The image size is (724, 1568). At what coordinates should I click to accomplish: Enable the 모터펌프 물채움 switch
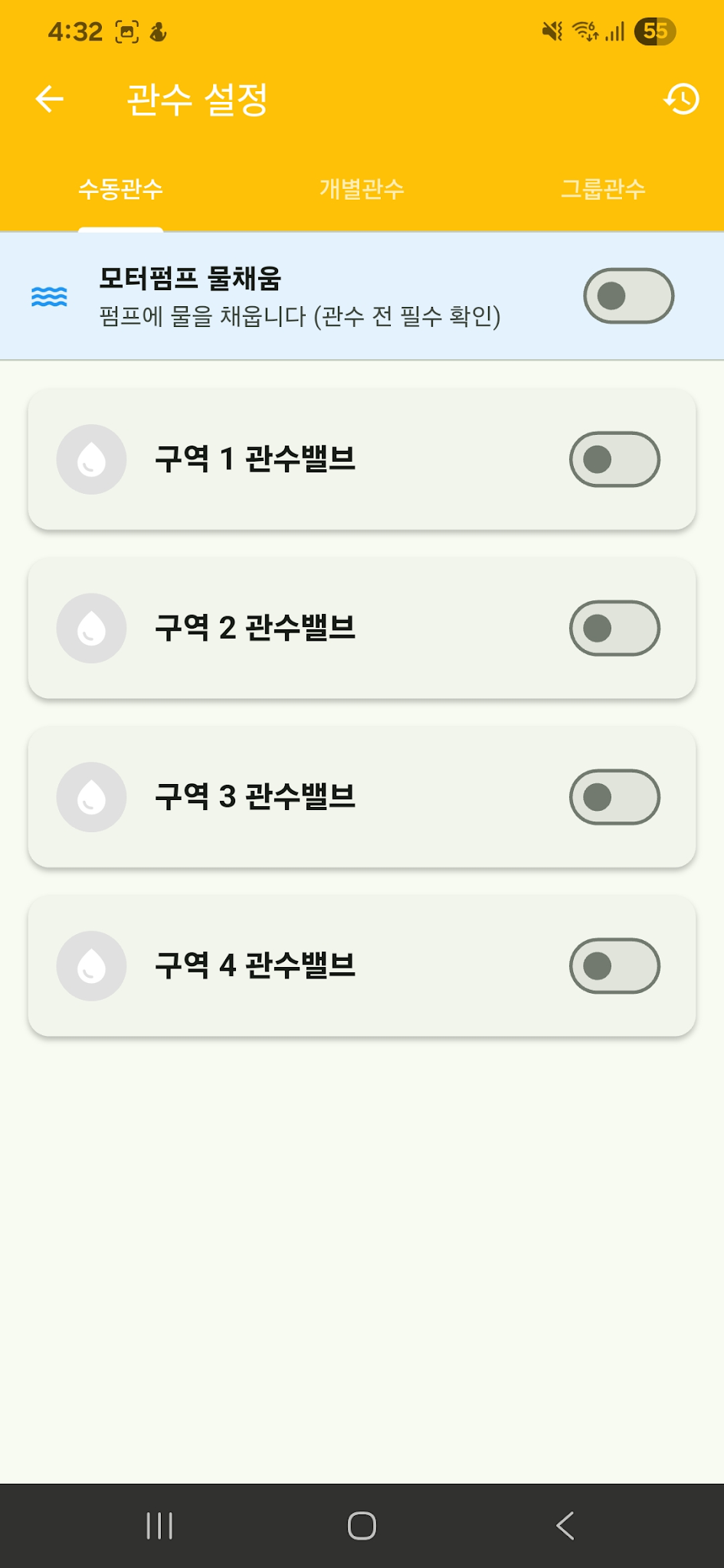click(628, 296)
